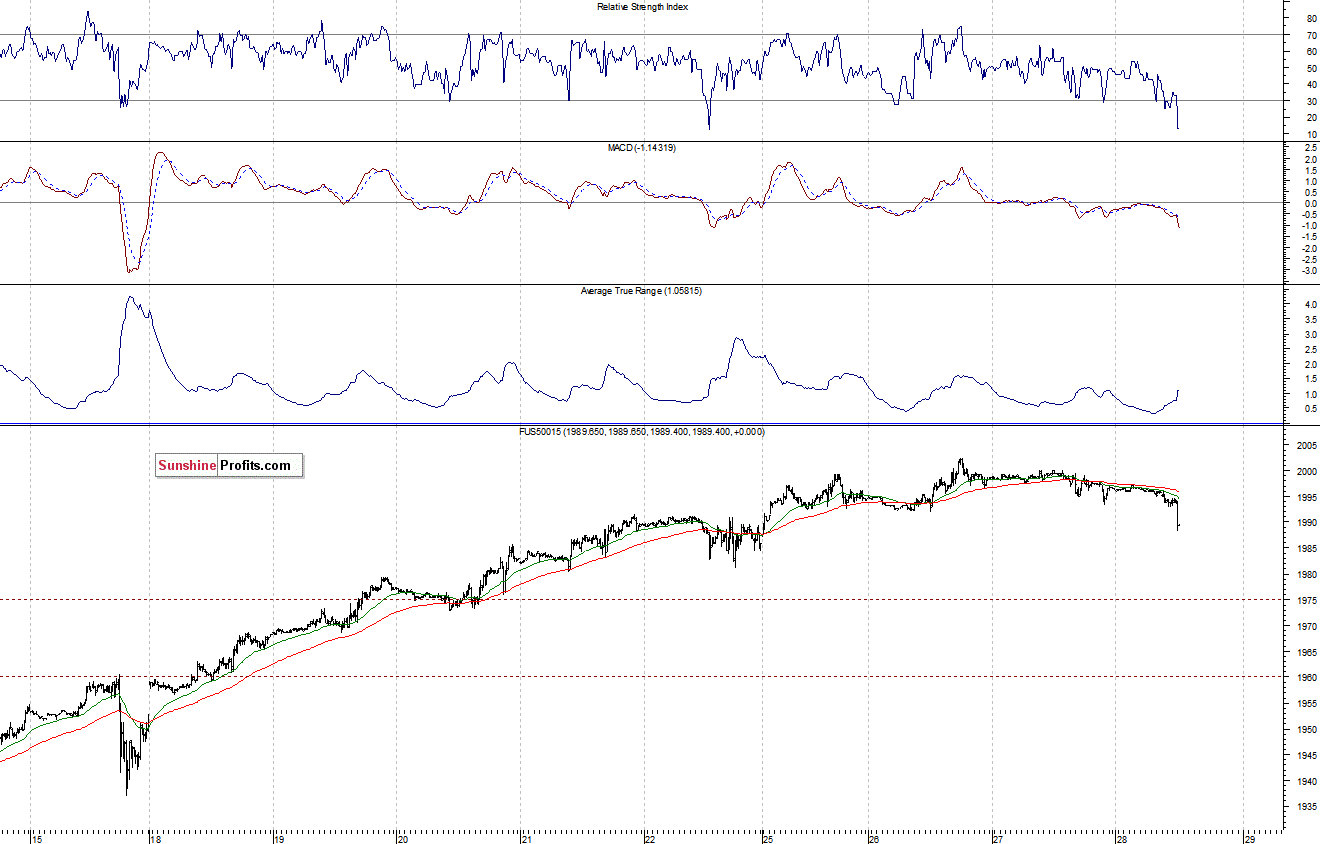Viewport: 1320px width, 844px height.
Task: Click the 0.5 value on the ATR axis
Action: [1309, 409]
